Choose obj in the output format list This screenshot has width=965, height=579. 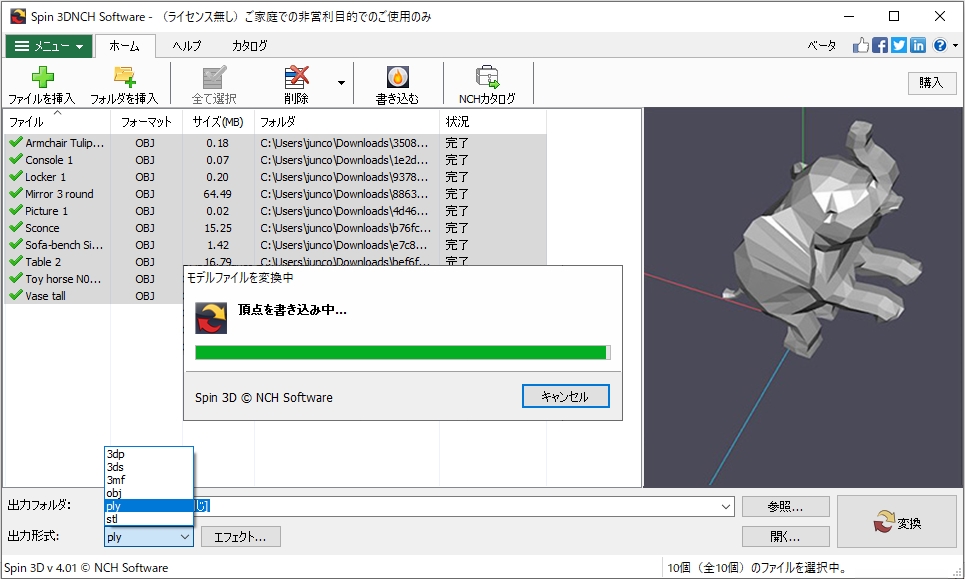pos(149,493)
